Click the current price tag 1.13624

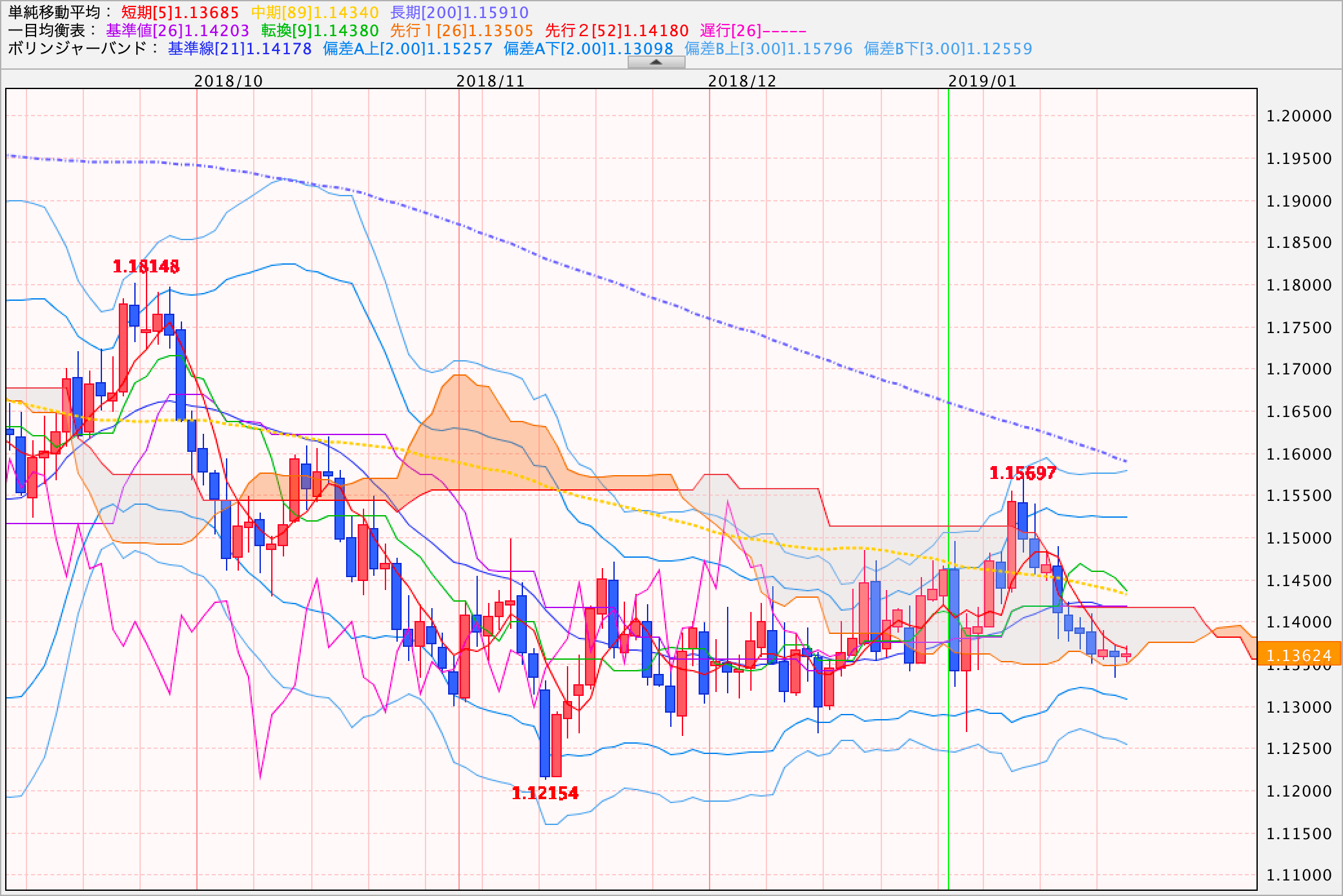pos(1299,655)
